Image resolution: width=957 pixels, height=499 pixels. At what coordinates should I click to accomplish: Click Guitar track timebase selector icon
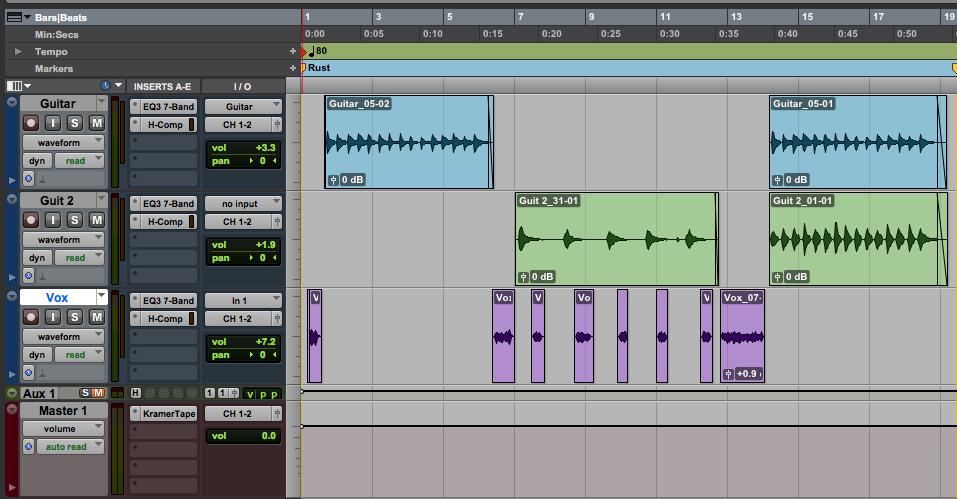coord(29,179)
